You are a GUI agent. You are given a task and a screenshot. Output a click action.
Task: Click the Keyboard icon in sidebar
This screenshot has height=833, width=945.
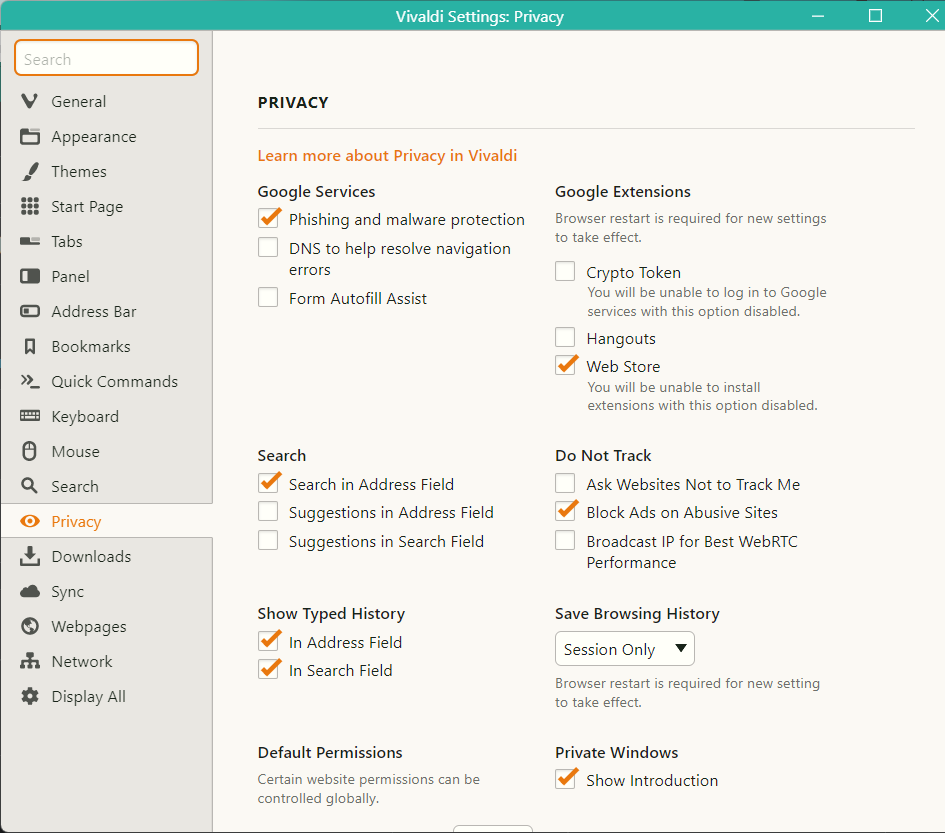pyautogui.click(x=30, y=417)
